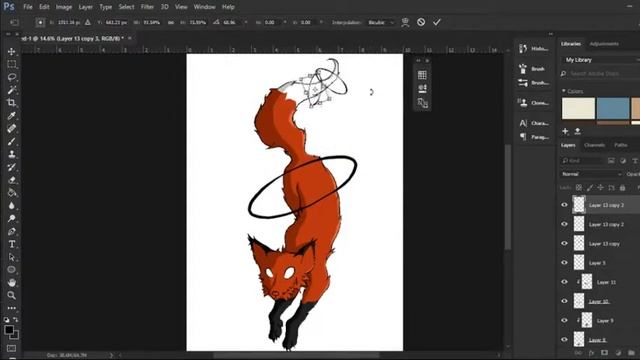
Task: Open the Character panel button
Action: [x=533, y=123]
